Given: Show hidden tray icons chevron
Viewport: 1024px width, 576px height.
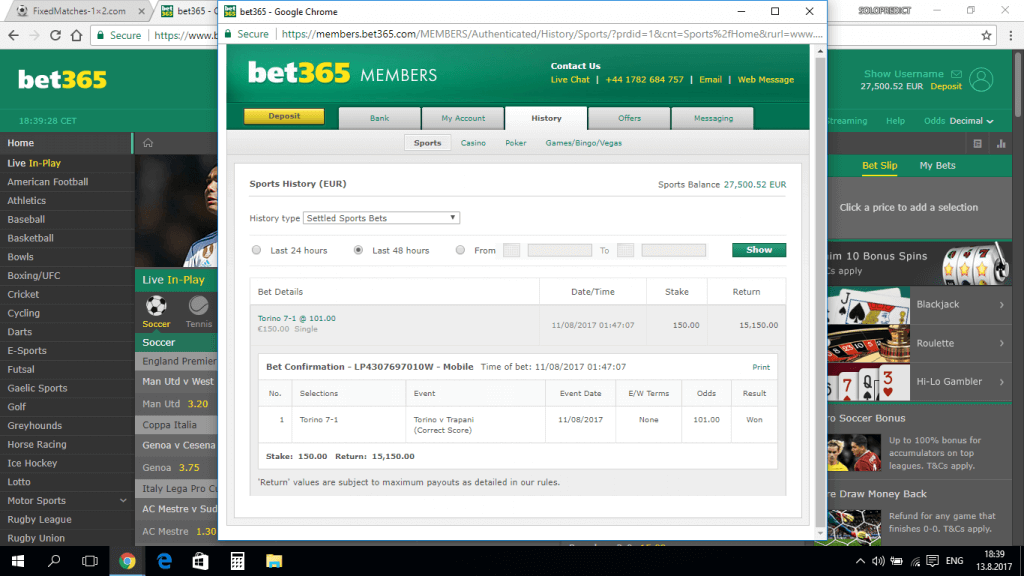Looking at the screenshot, I should (860, 561).
